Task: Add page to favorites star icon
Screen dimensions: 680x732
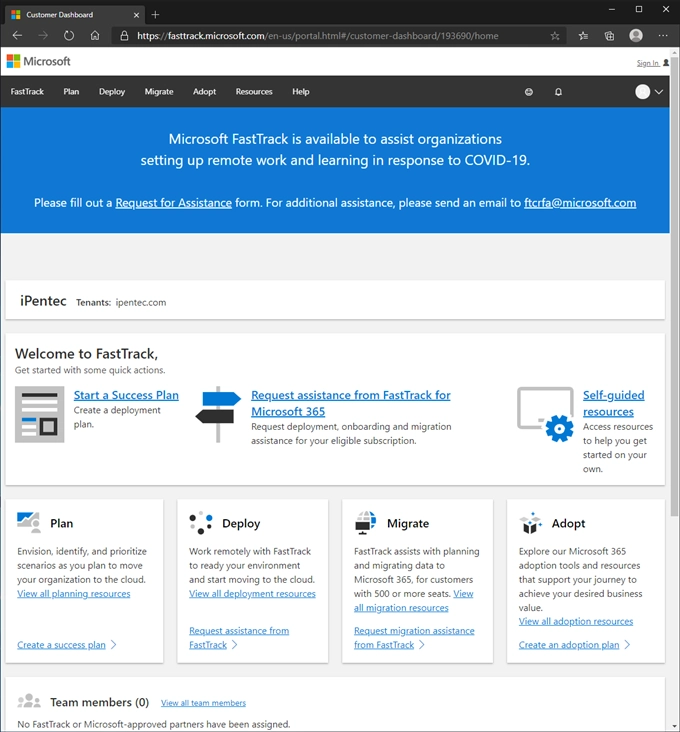Action: 554,36
